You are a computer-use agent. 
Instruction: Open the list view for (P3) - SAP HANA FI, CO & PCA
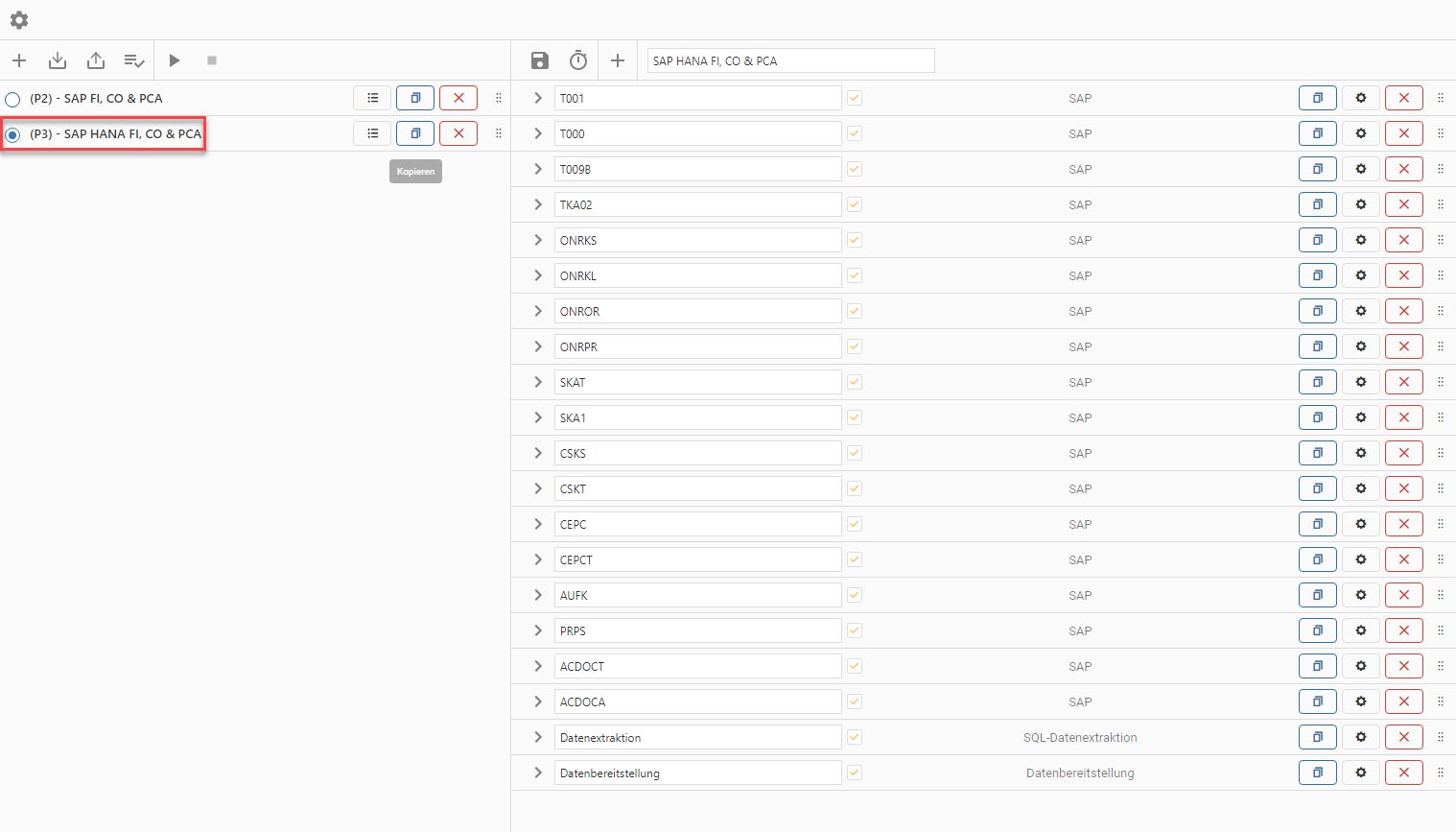coord(372,133)
